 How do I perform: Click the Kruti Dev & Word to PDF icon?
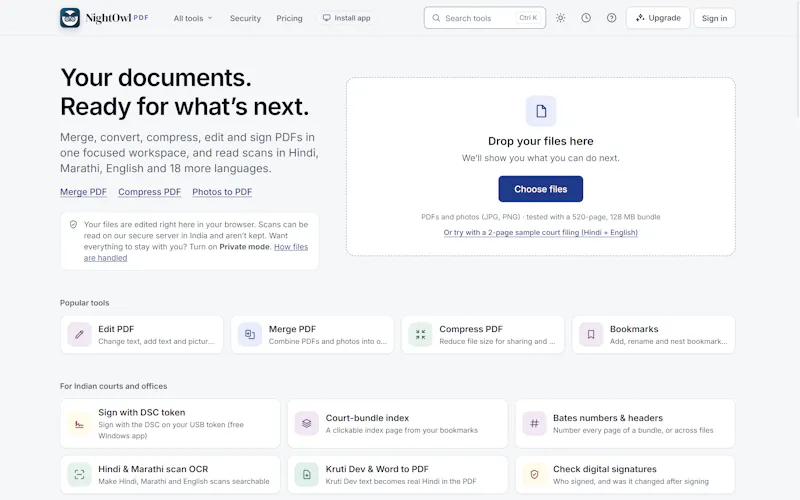pos(307,474)
